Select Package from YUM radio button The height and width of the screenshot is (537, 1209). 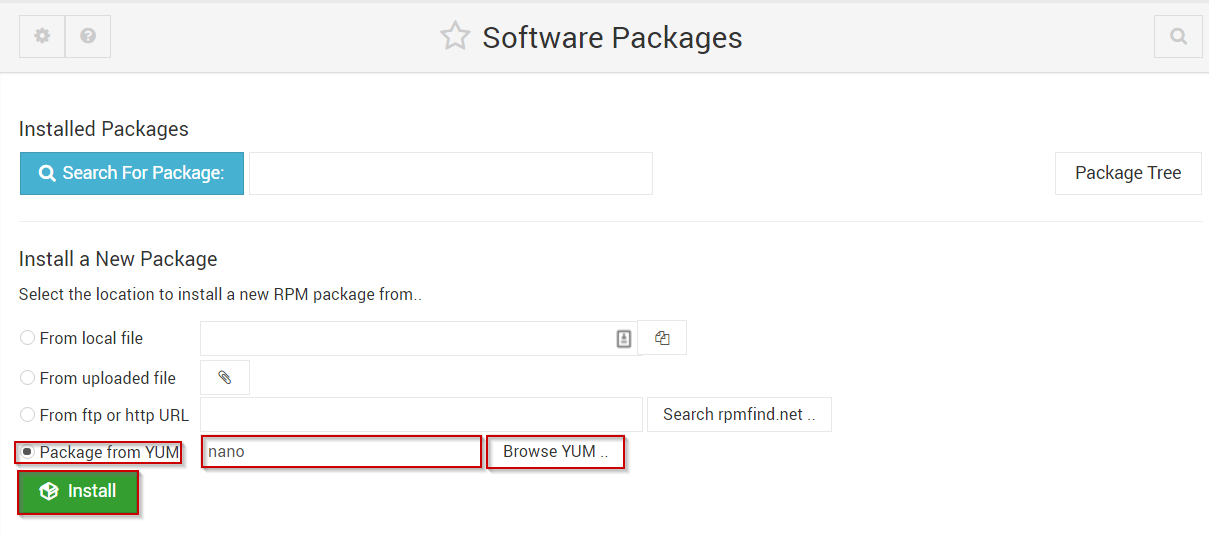pos(27,452)
